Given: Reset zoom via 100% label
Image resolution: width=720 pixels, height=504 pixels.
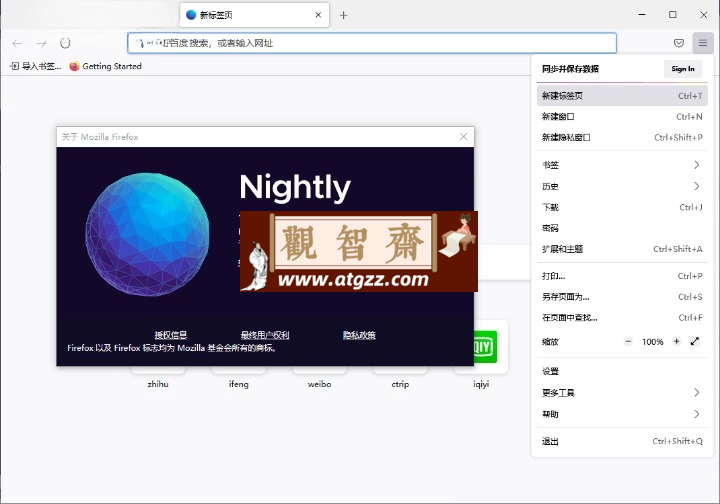Looking at the screenshot, I should (x=652, y=342).
